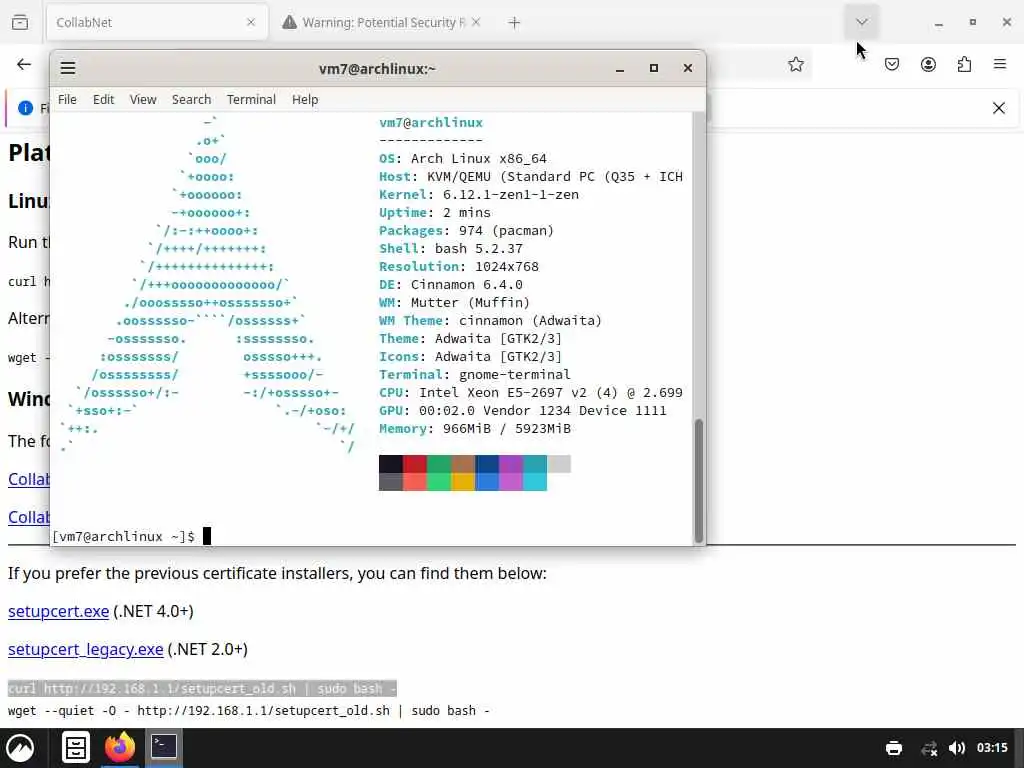Open the Pocket save icon
The image size is (1024, 768).
point(892,64)
